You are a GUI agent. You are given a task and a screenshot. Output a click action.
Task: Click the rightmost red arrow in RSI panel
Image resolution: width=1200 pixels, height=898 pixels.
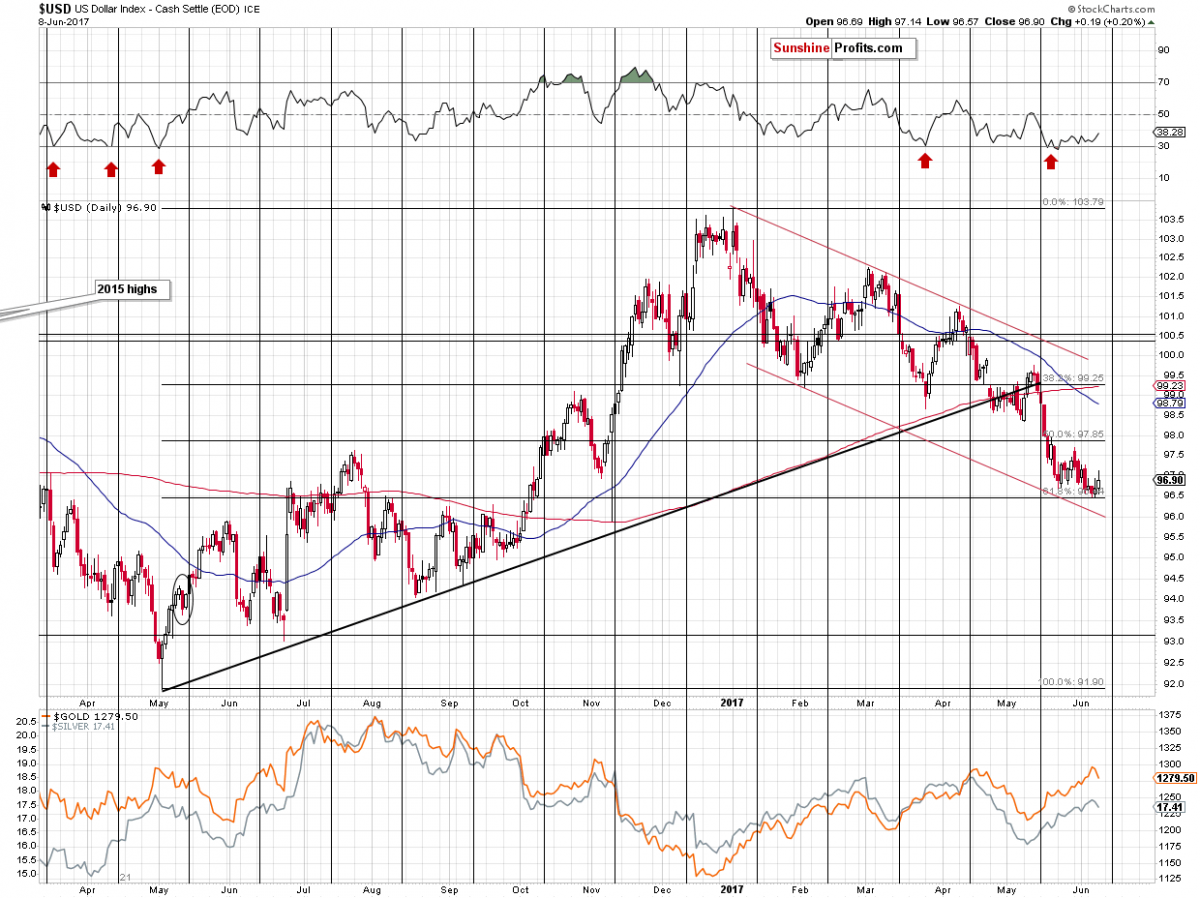(x=1051, y=162)
